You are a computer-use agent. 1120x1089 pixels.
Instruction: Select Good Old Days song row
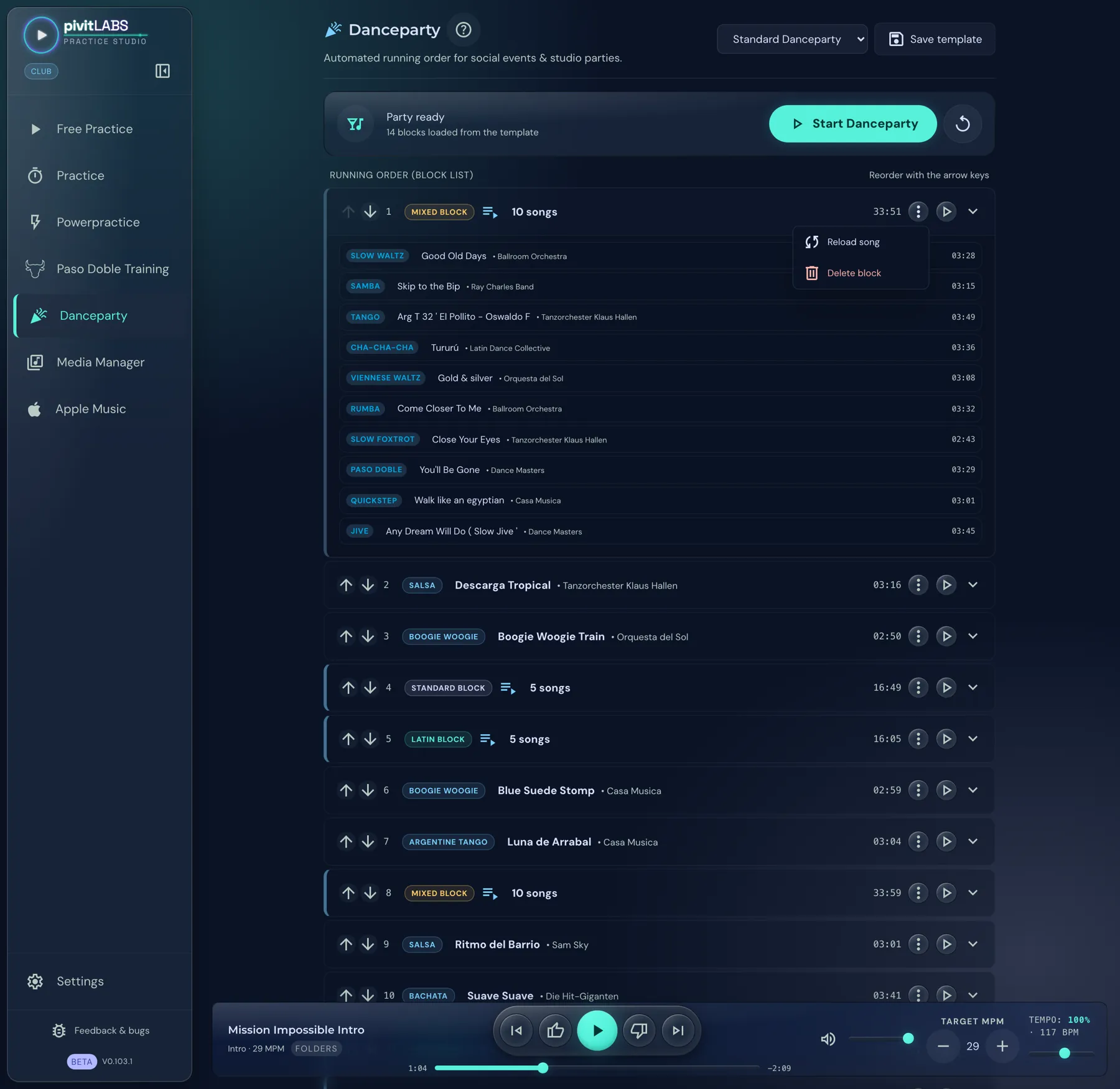(660, 256)
